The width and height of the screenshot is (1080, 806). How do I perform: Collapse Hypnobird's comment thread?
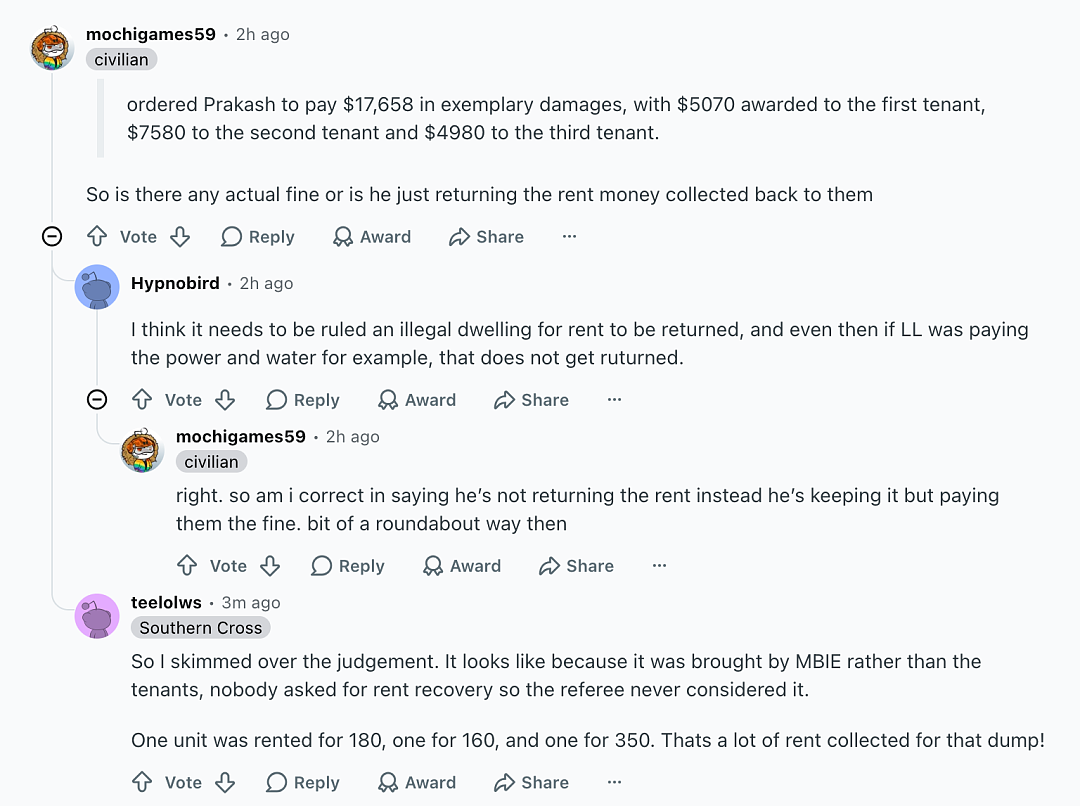(97, 400)
